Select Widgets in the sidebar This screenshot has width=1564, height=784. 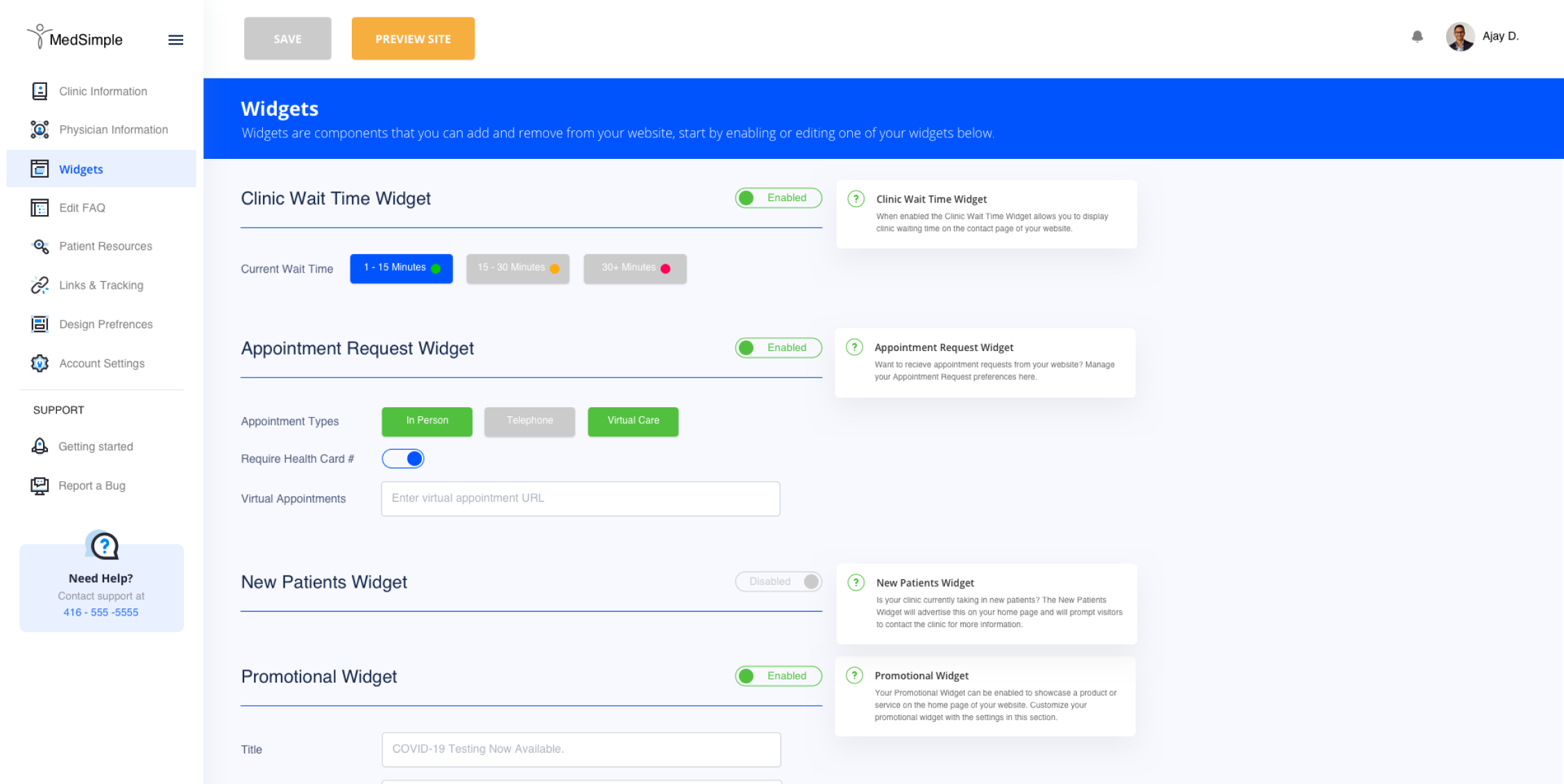(x=101, y=169)
